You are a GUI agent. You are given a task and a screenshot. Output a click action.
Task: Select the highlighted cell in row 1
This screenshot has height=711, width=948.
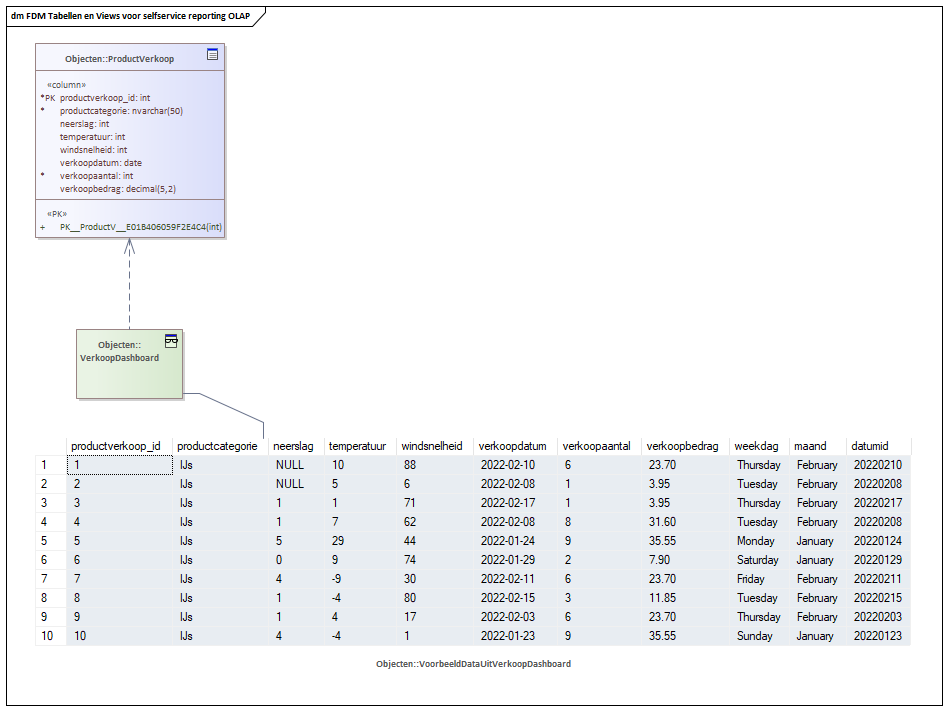click(120, 465)
